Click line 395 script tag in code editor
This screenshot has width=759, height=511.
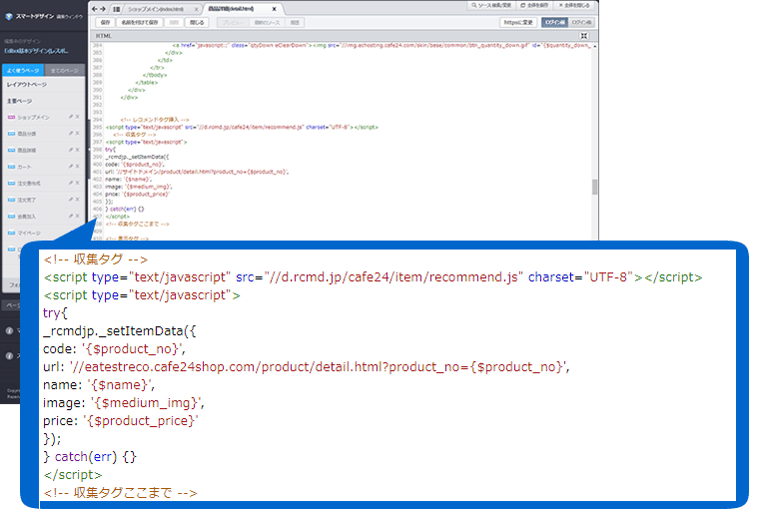242,127
